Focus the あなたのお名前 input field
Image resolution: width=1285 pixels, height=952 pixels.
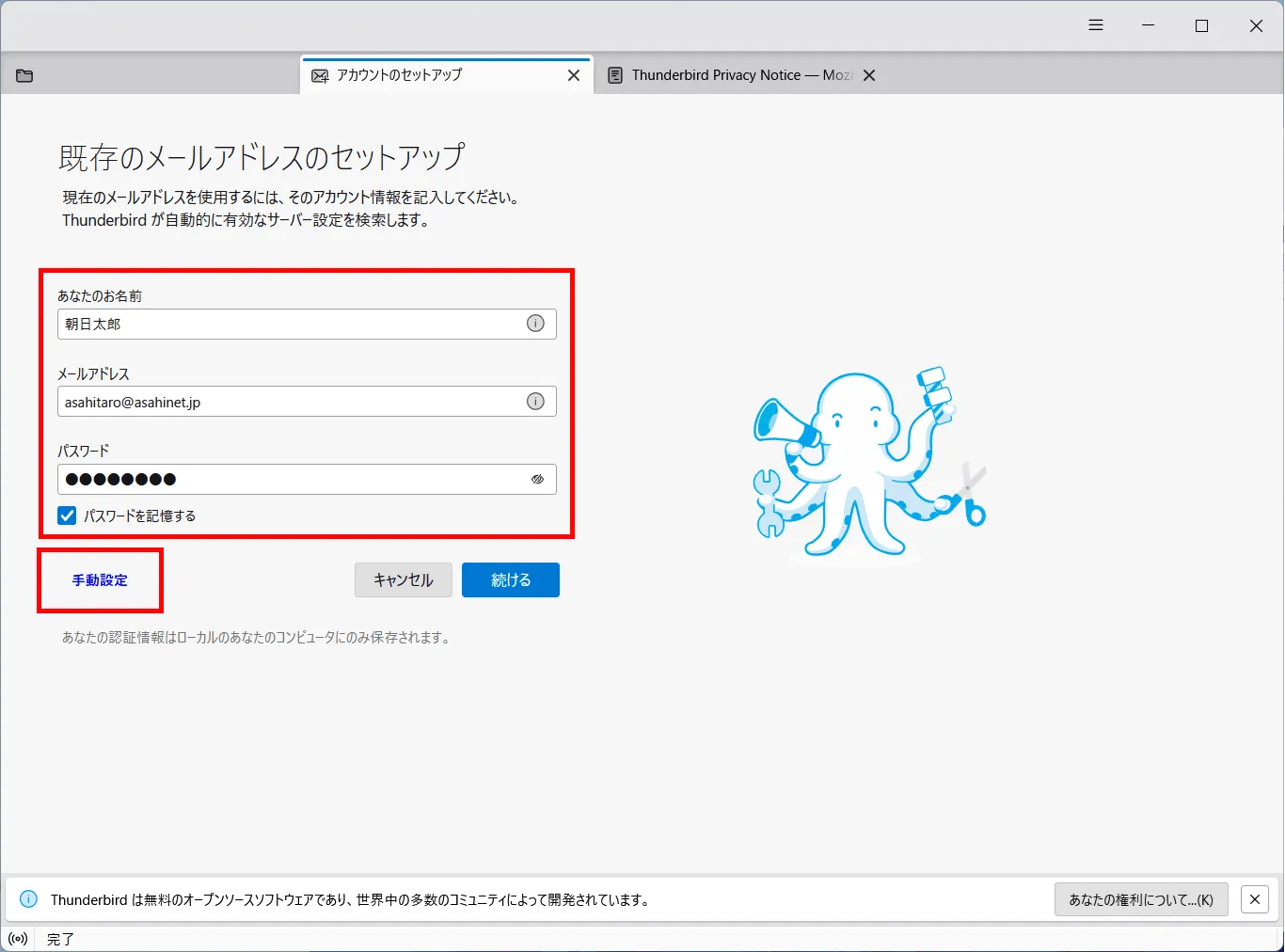click(x=292, y=324)
